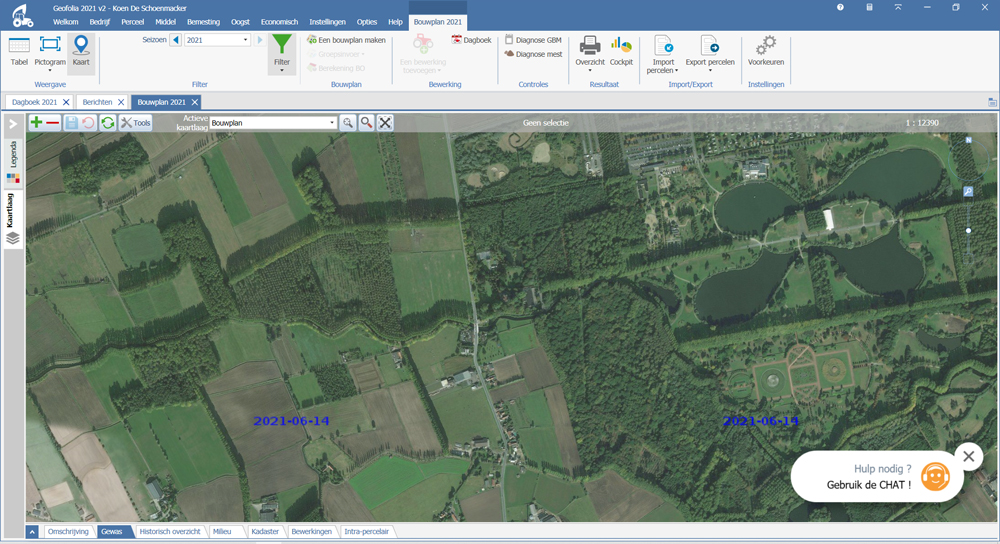Open the Oogst menu
Viewport: 1000px width, 544px height.
[240, 22]
